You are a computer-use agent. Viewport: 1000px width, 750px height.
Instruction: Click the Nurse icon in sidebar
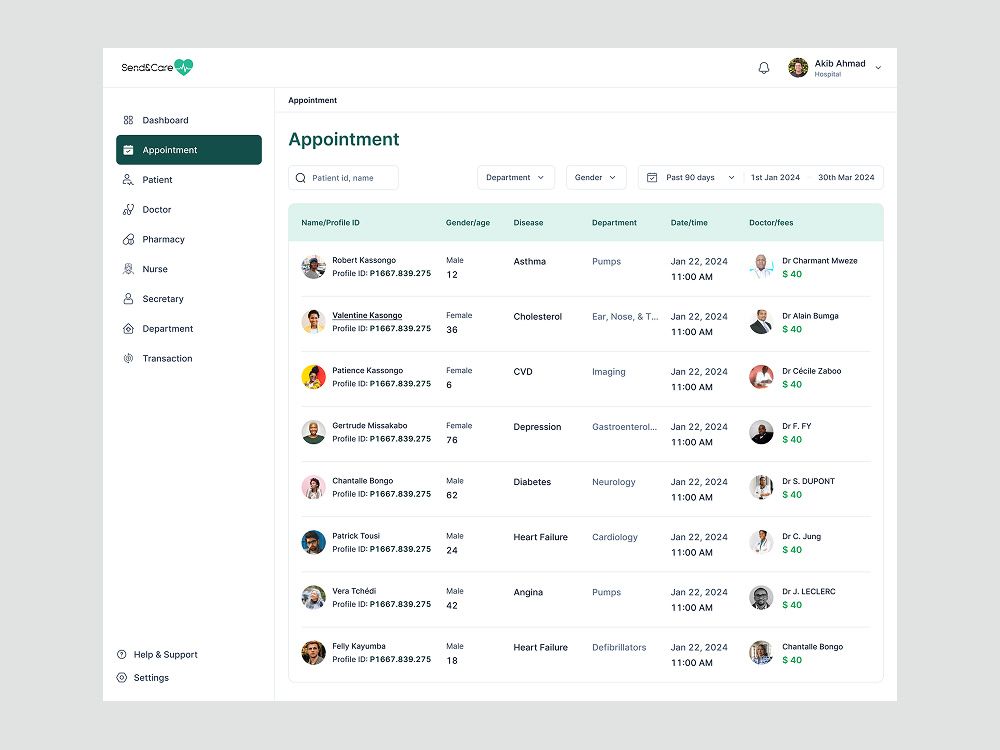pos(128,269)
